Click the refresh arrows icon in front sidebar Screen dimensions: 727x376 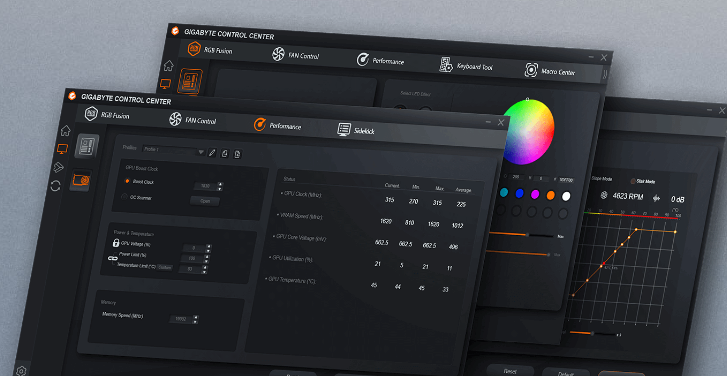(x=56, y=186)
